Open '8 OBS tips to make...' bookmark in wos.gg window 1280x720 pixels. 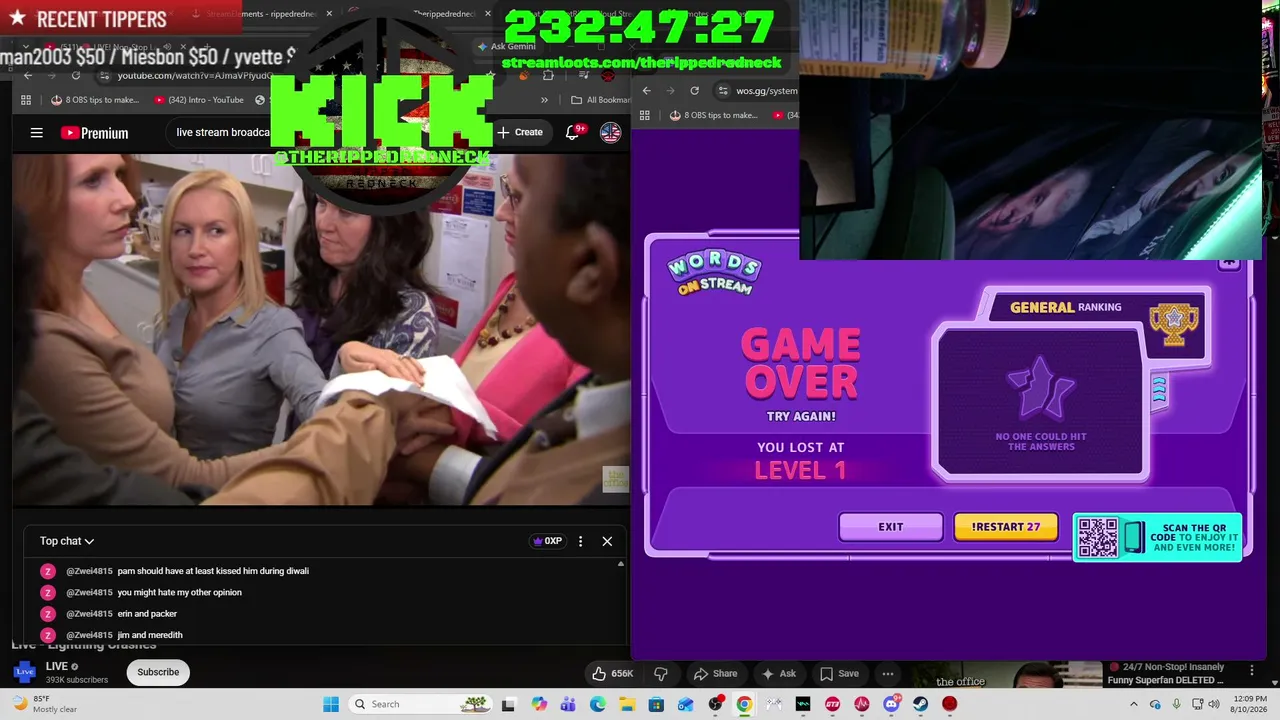(714, 115)
